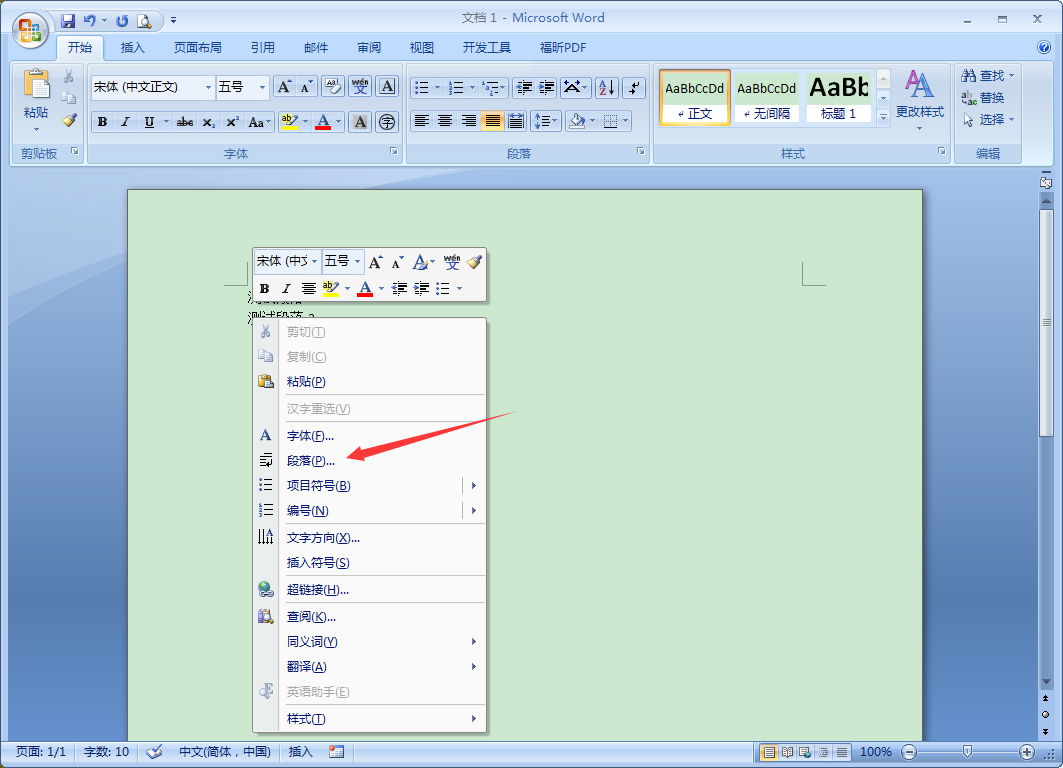The image size is (1063, 768).
Task: Click the 字数:10 word count indicator
Action: click(x=105, y=751)
